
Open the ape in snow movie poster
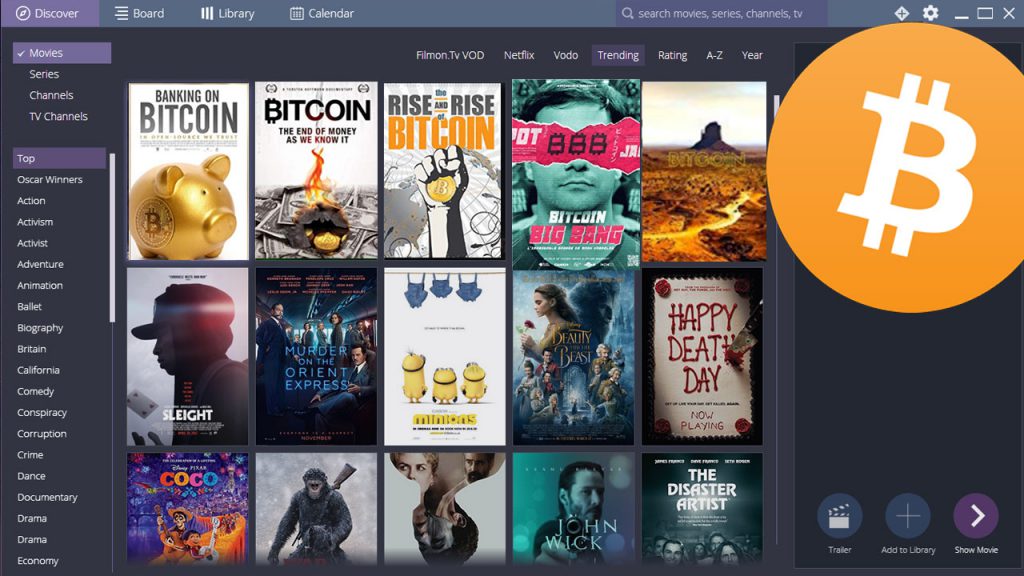pos(316,509)
